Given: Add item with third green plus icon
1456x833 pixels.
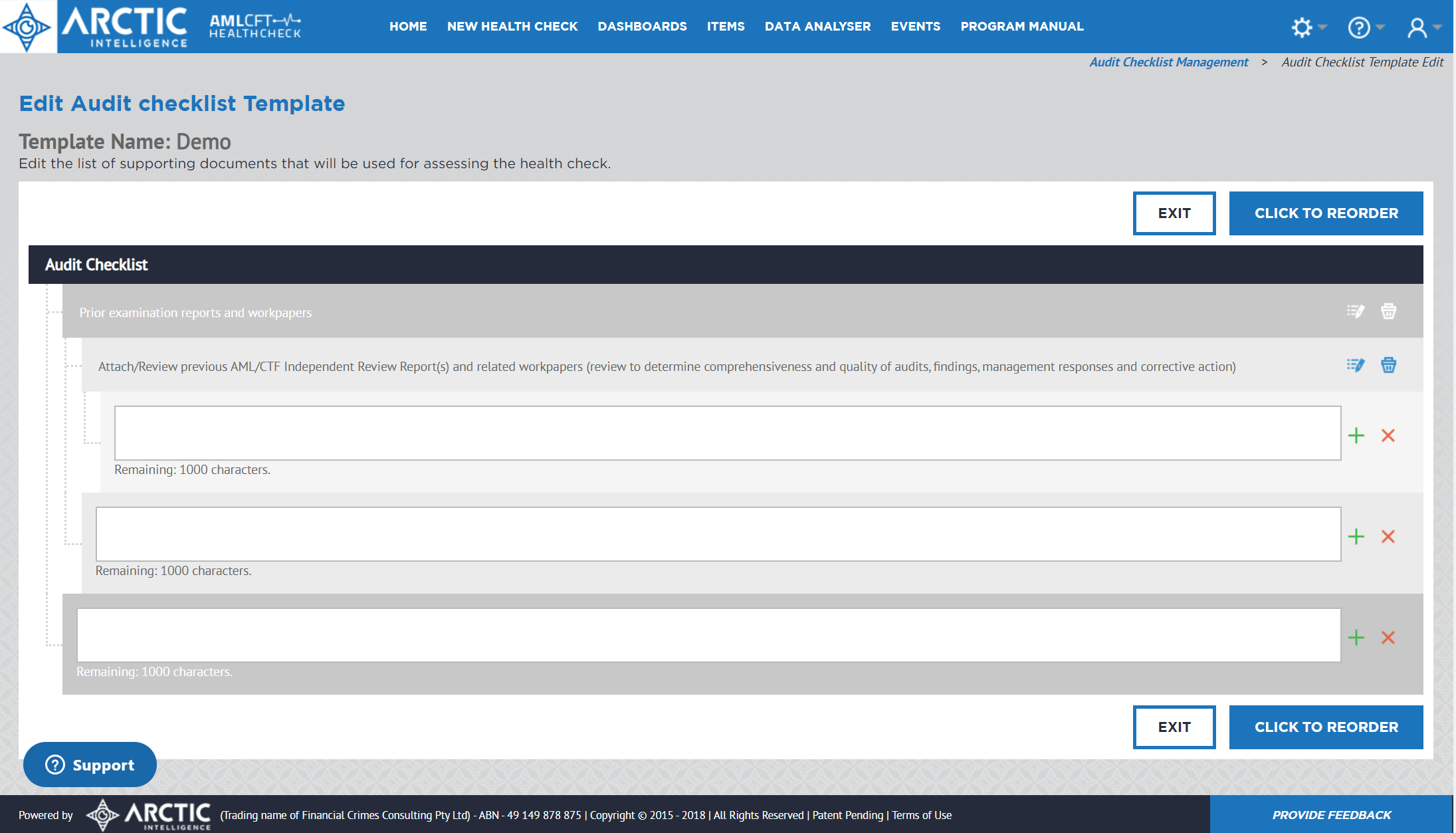Looking at the screenshot, I should pyautogui.click(x=1356, y=638).
